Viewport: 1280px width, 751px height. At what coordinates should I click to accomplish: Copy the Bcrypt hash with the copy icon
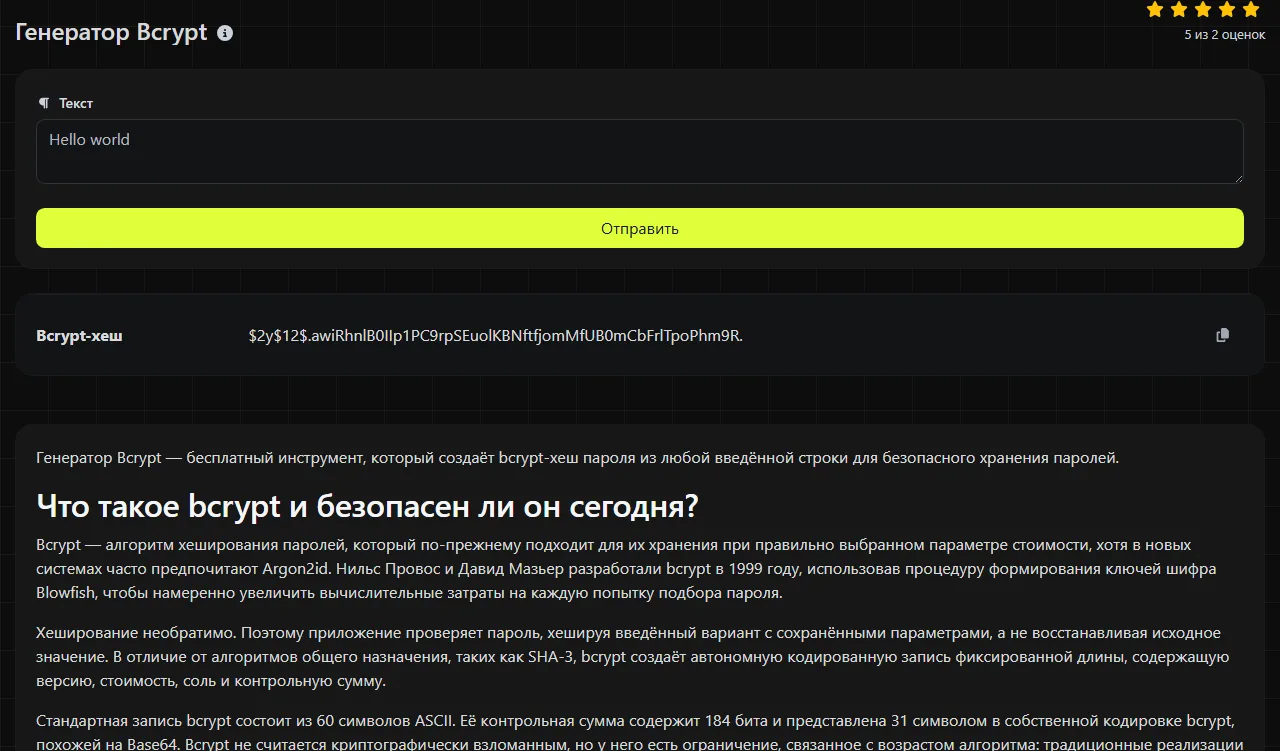point(1222,335)
